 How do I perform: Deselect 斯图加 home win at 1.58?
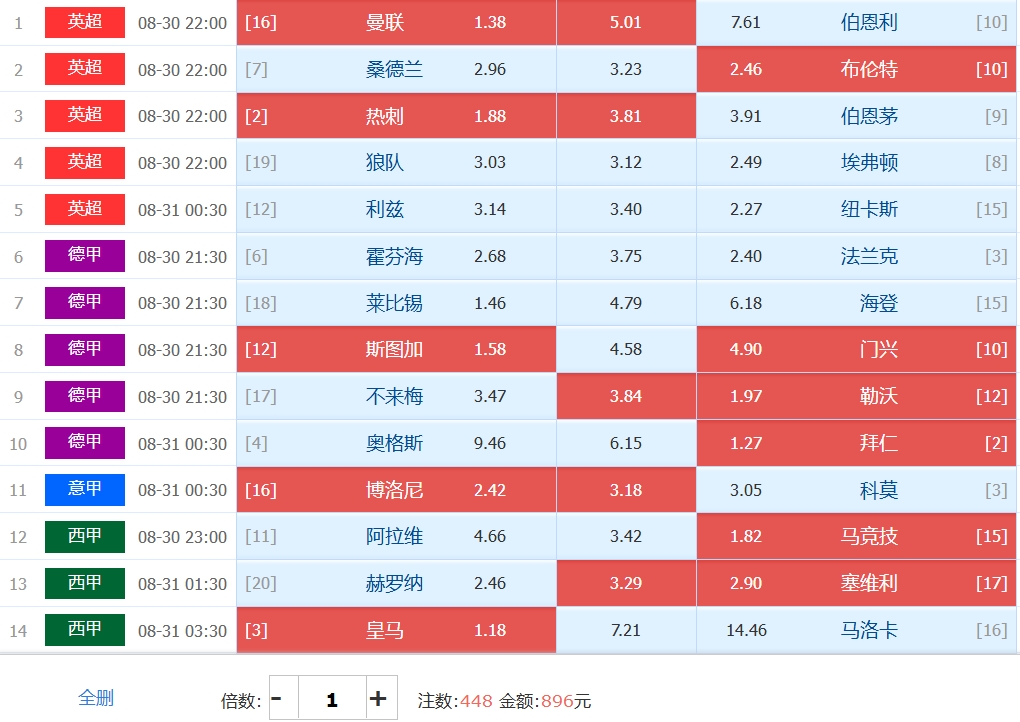(396, 349)
